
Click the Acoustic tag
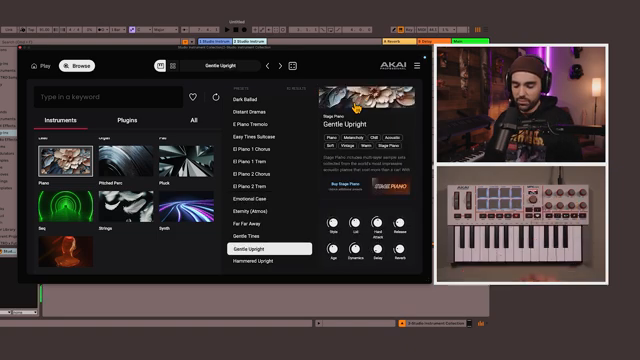[392, 138]
